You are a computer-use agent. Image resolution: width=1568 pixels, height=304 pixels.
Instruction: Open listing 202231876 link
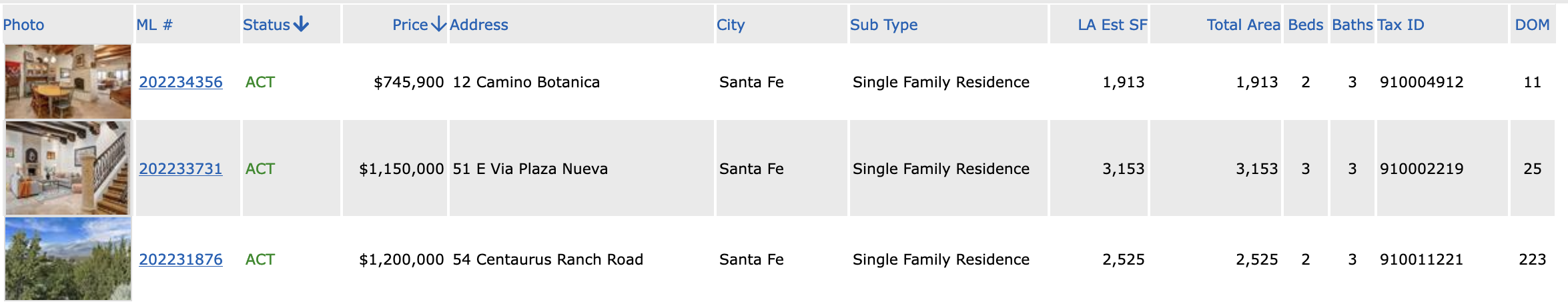coord(181,259)
